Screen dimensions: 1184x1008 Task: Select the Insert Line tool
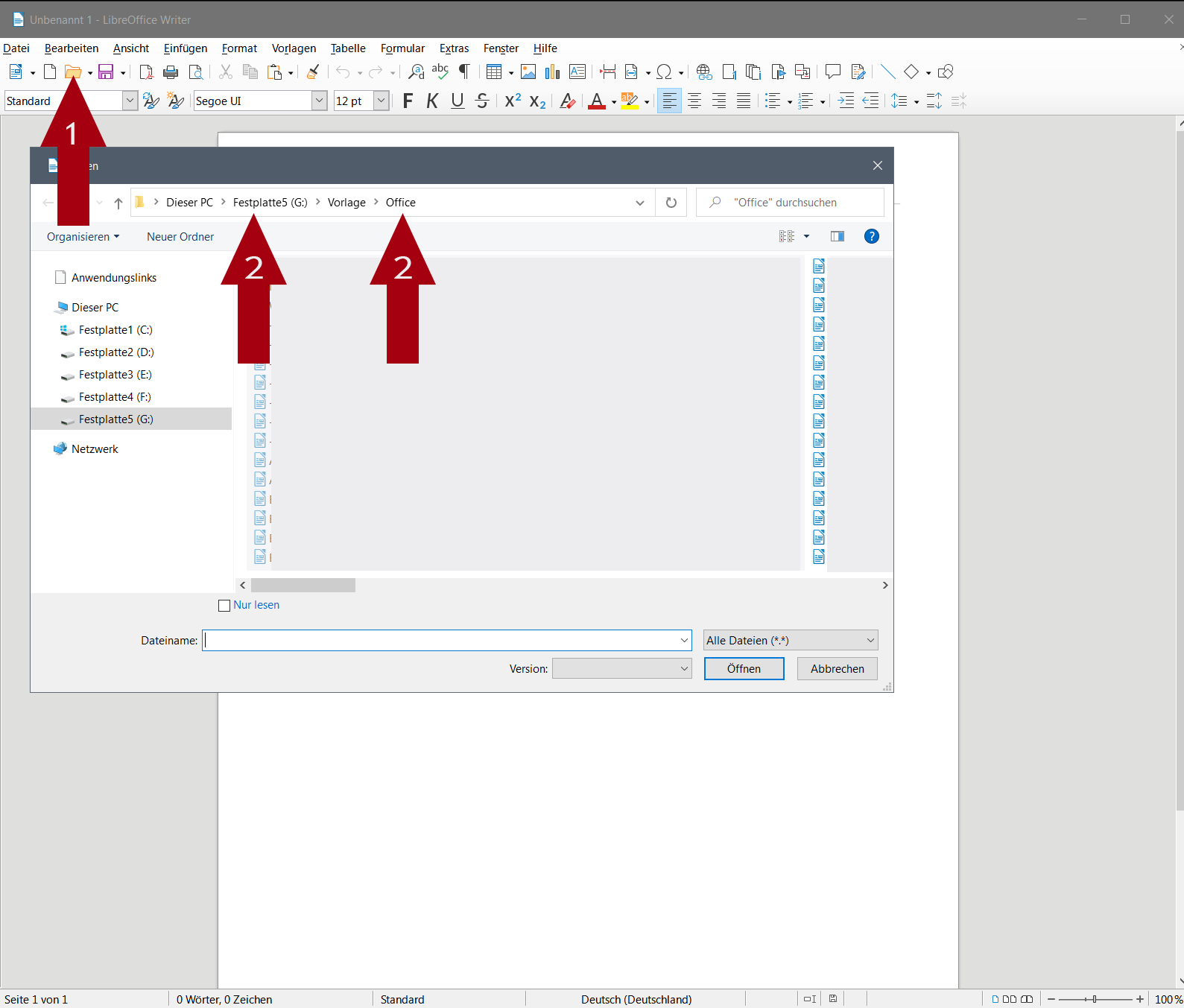(x=887, y=72)
